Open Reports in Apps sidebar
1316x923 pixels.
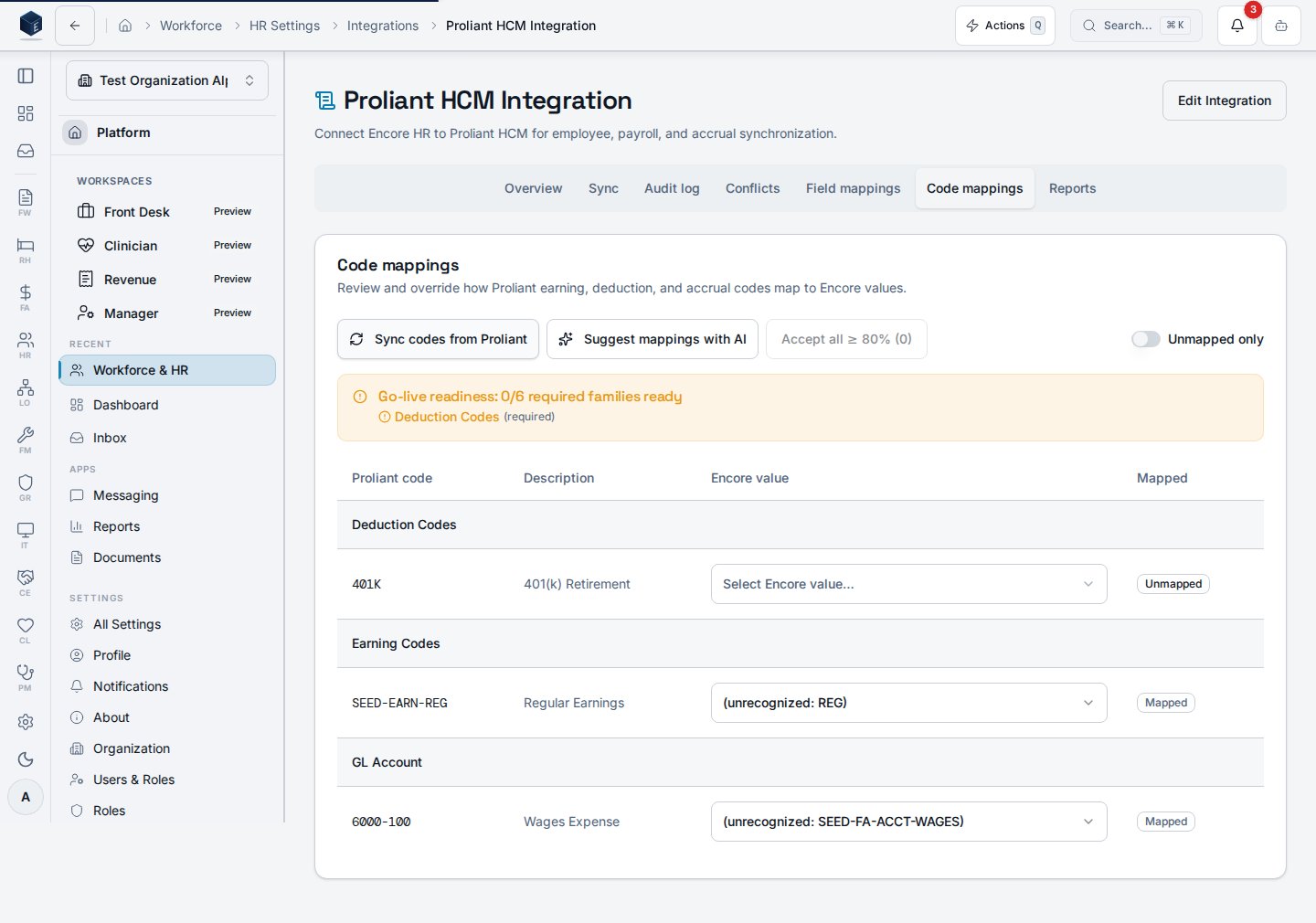(167, 526)
